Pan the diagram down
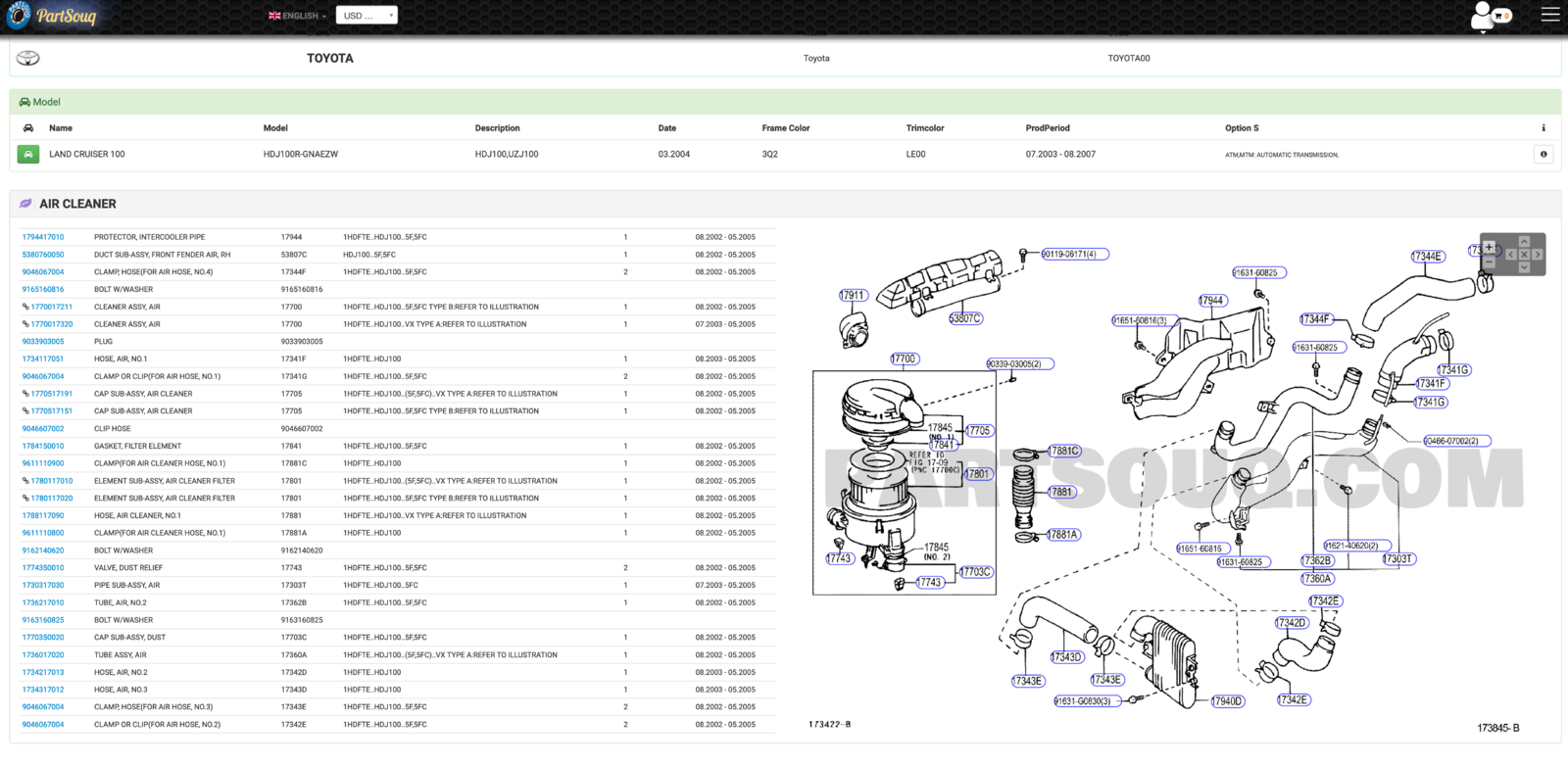This screenshot has height=766, width=1568. (1524, 267)
